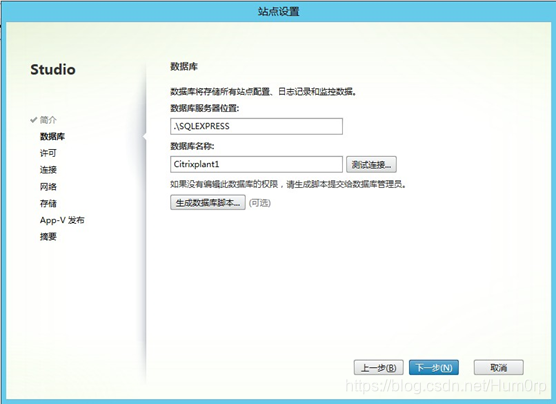
Task: Proceed with 下一步(N) button
Action: [434, 367]
